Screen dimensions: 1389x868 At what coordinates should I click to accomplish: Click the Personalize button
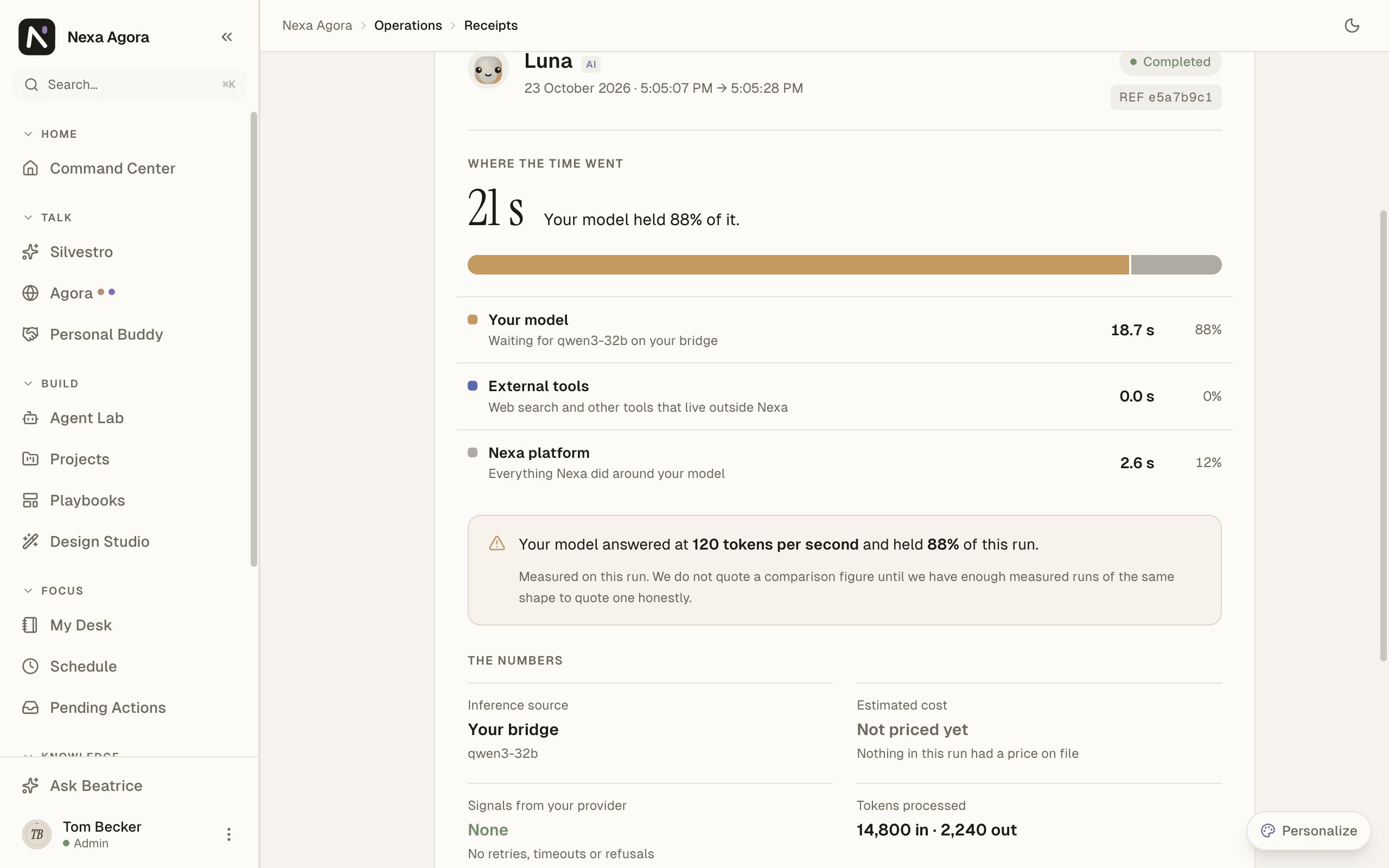[1309, 831]
